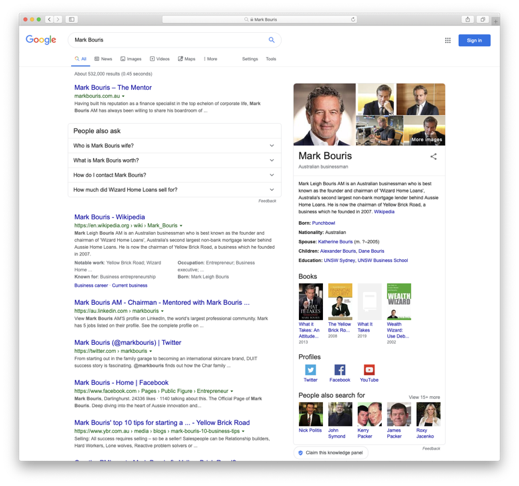The height and width of the screenshot is (486, 519).
Task: Click the Punchbowl birthplace link
Action: click(323, 223)
